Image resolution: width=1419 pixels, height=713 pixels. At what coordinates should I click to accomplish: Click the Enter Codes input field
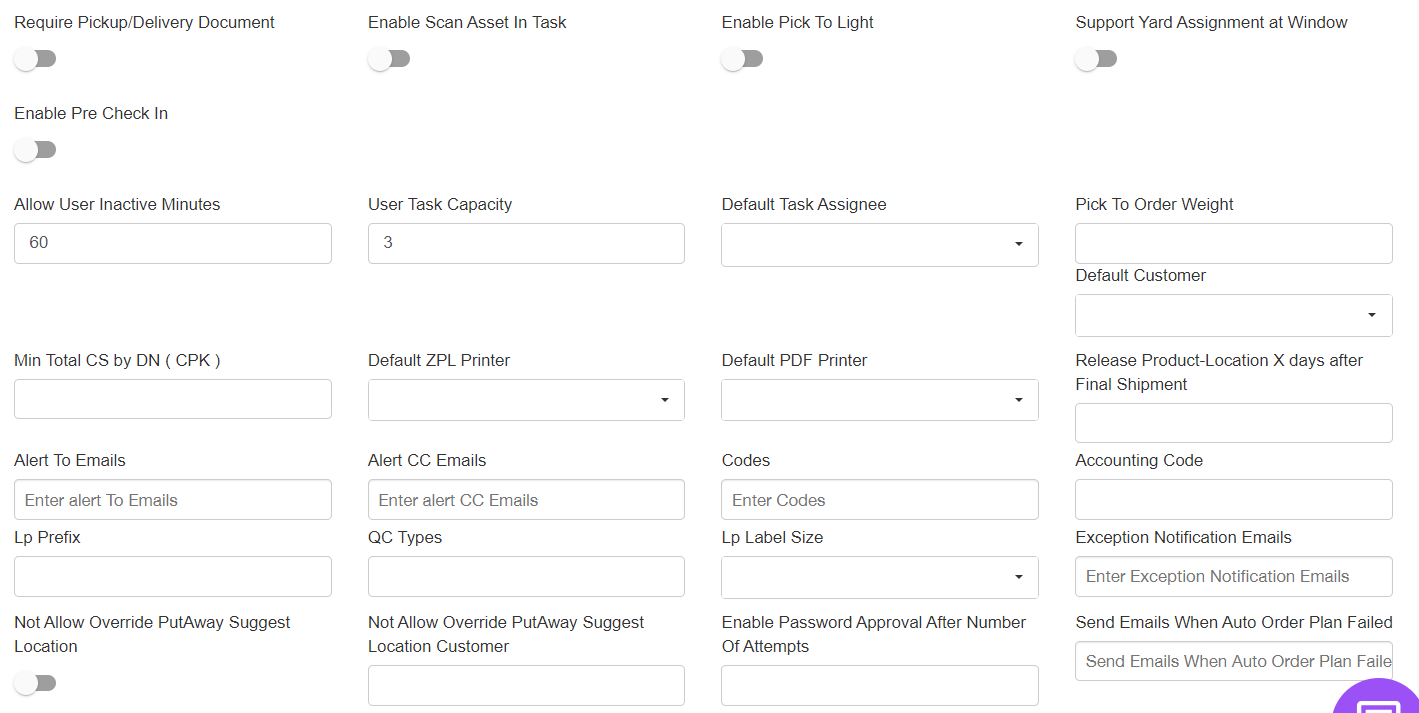point(879,500)
